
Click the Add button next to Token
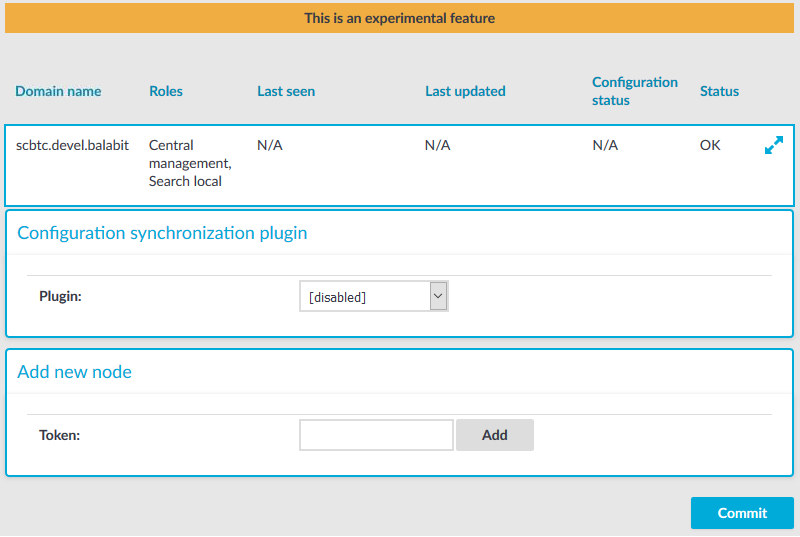[494, 435]
